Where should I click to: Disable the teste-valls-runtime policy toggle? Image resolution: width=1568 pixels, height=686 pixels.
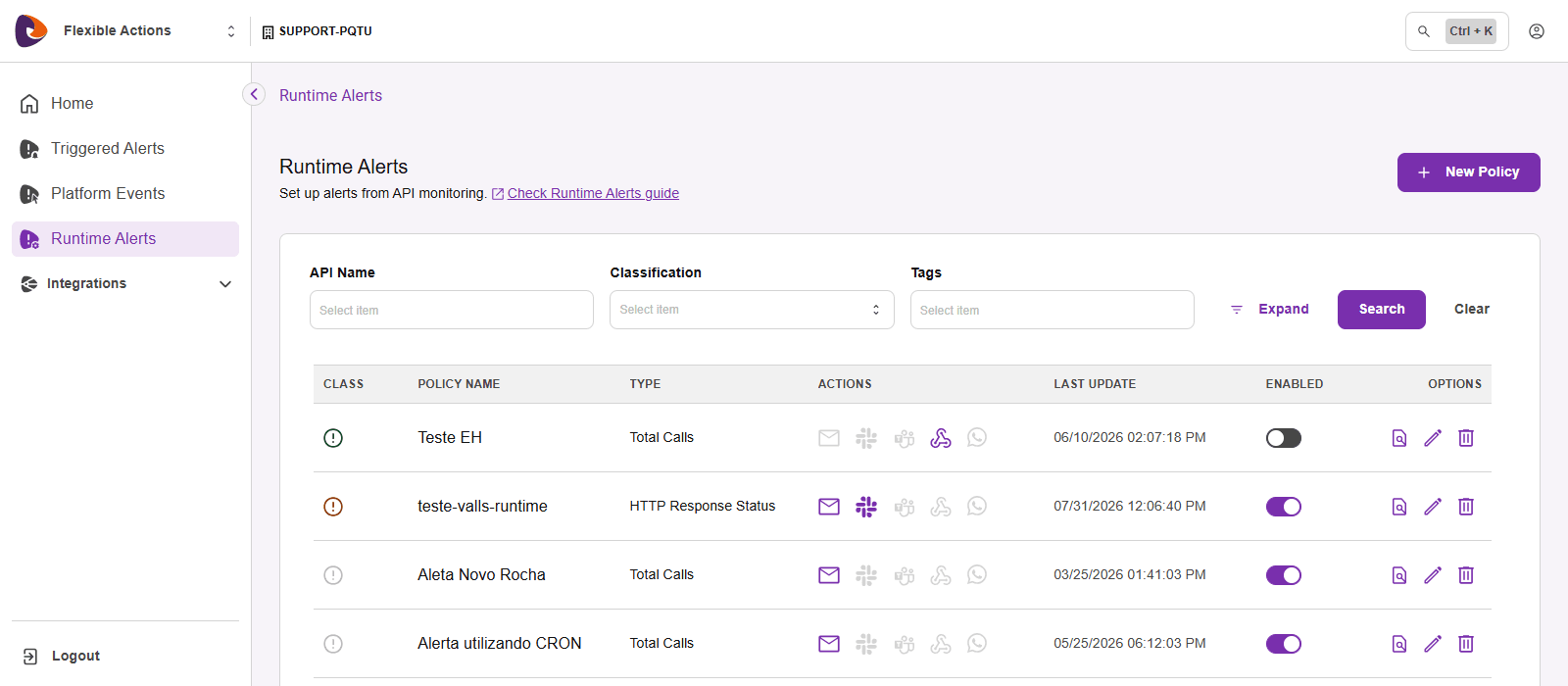coord(1284,507)
